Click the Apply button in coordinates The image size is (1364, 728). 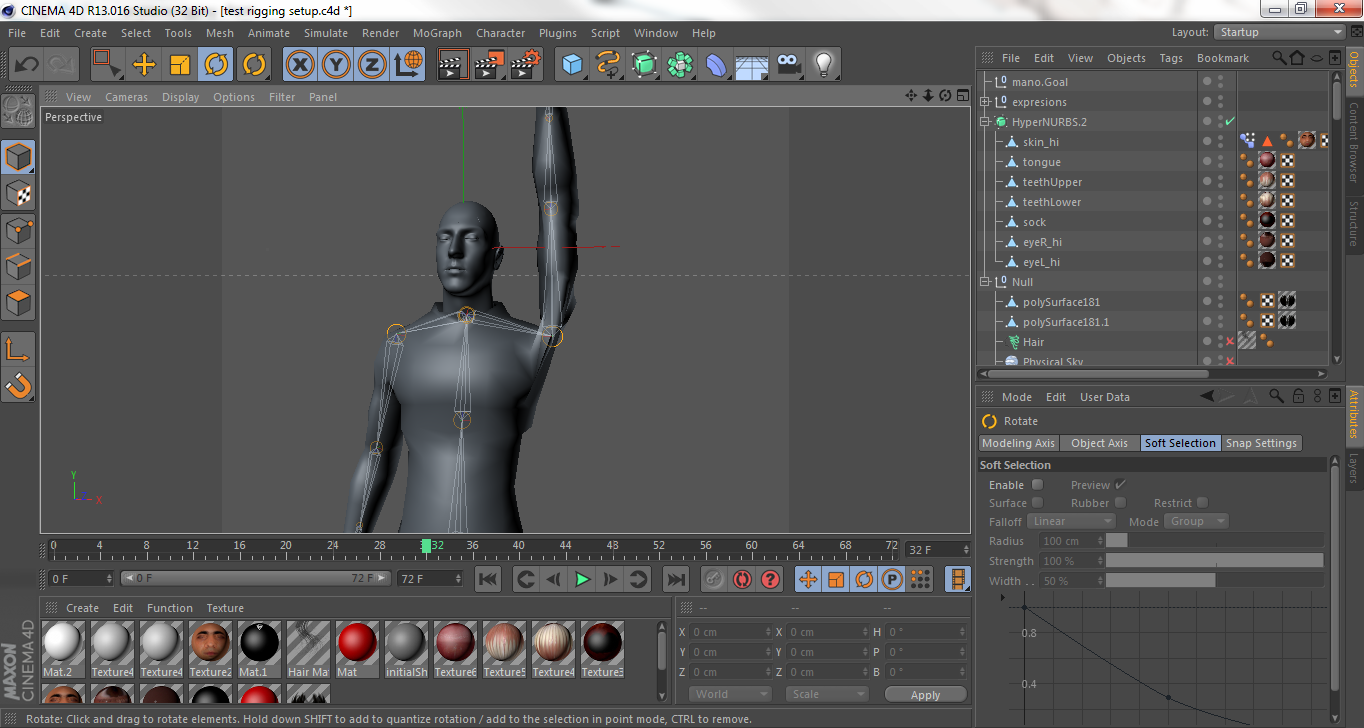[x=925, y=695]
